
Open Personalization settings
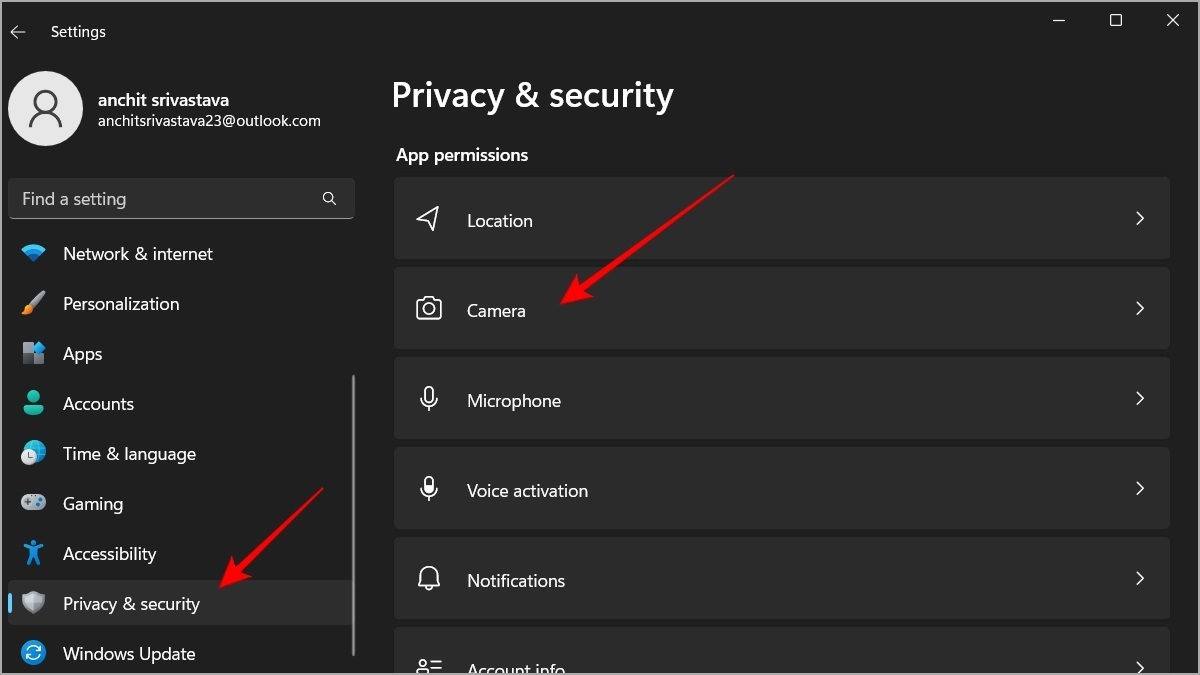point(121,303)
